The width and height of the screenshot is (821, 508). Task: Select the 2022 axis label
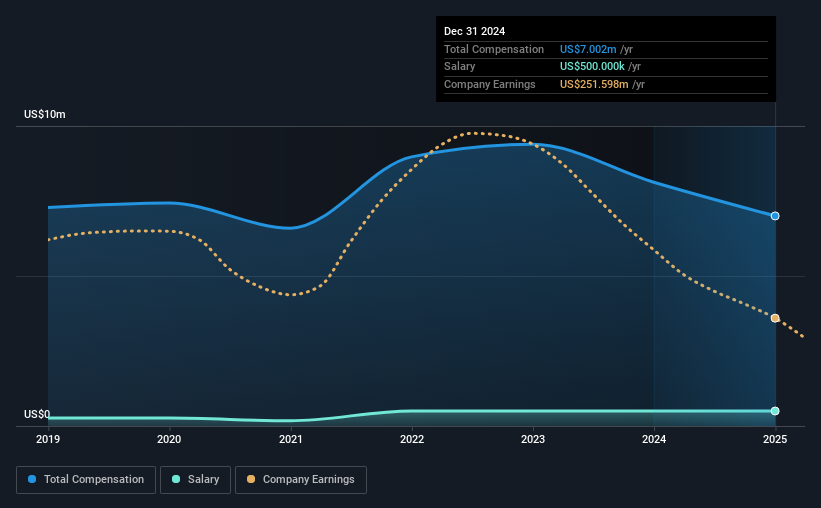[412, 439]
